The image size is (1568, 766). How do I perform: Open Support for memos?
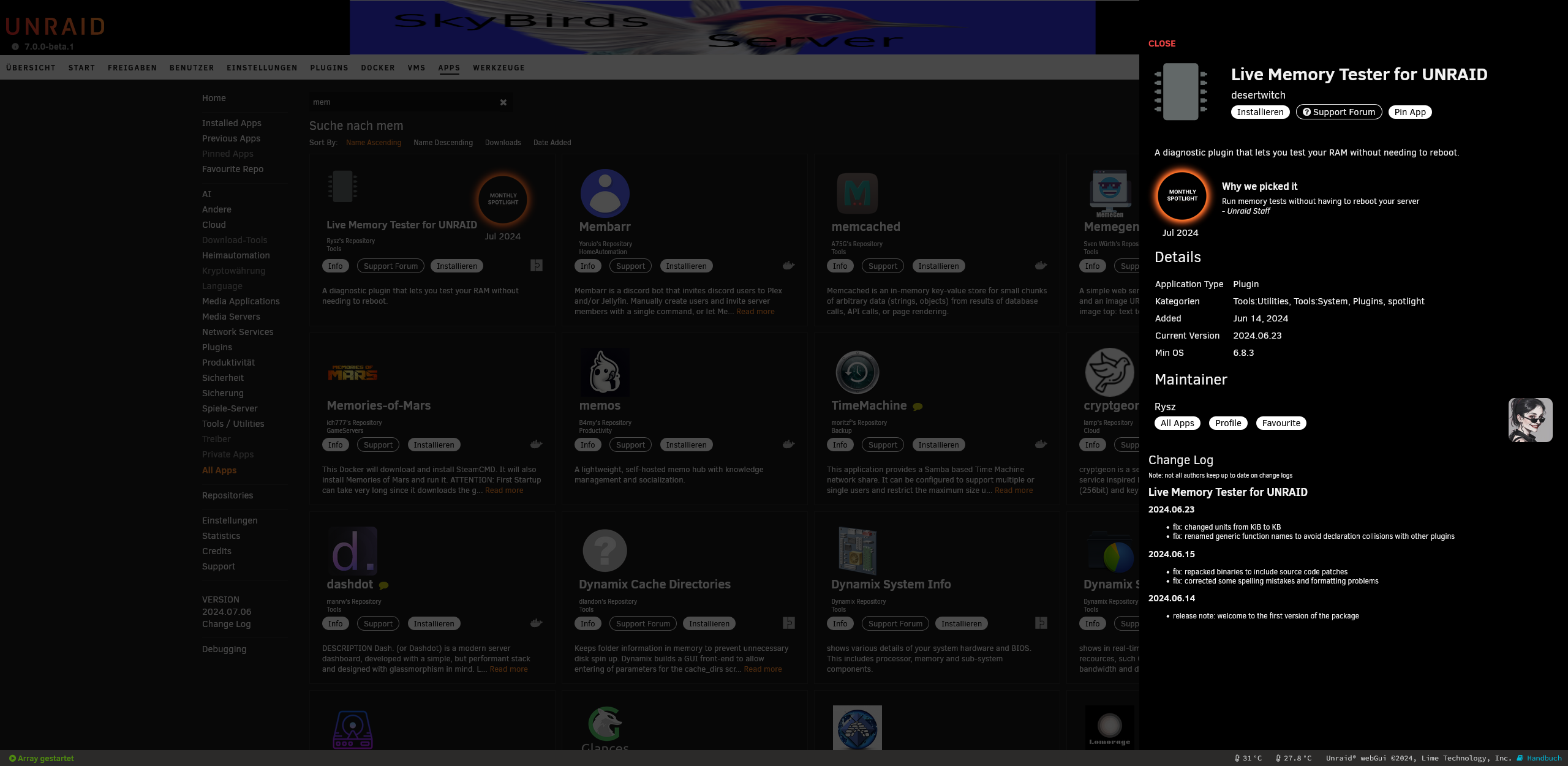(x=630, y=445)
